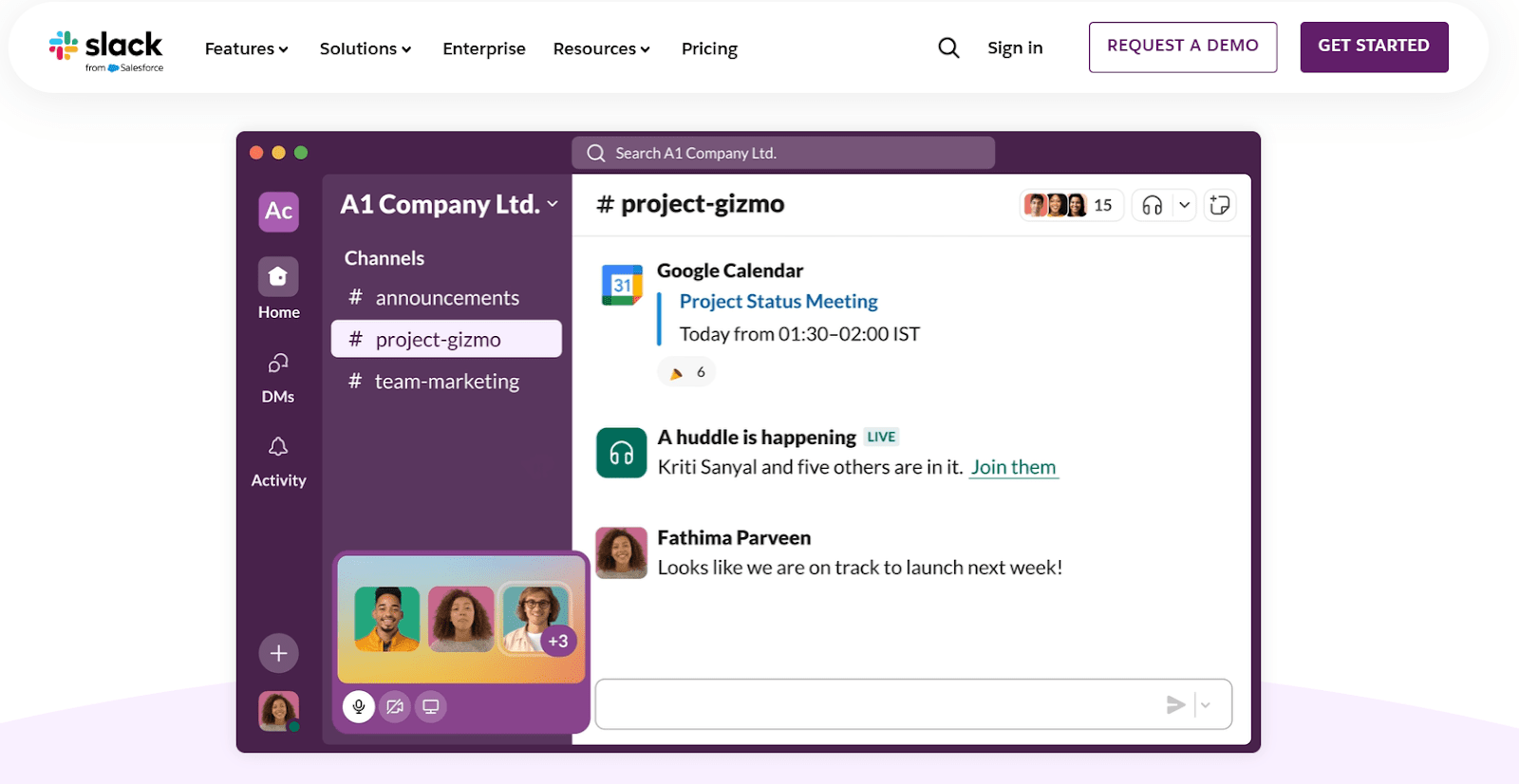Image resolution: width=1519 pixels, height=784 pixels.
Task: Click the Channels section heading
Action: click(x=384, y=258)
